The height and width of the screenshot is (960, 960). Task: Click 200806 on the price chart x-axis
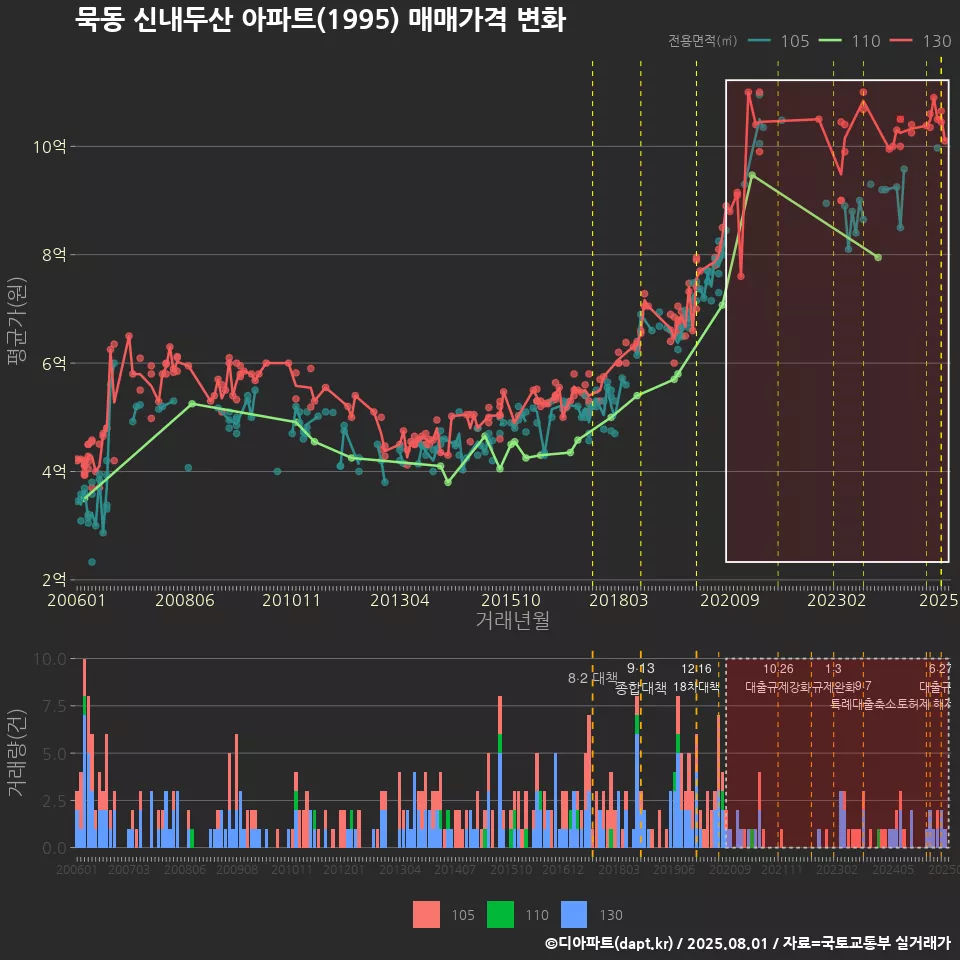tap(184, 600)
